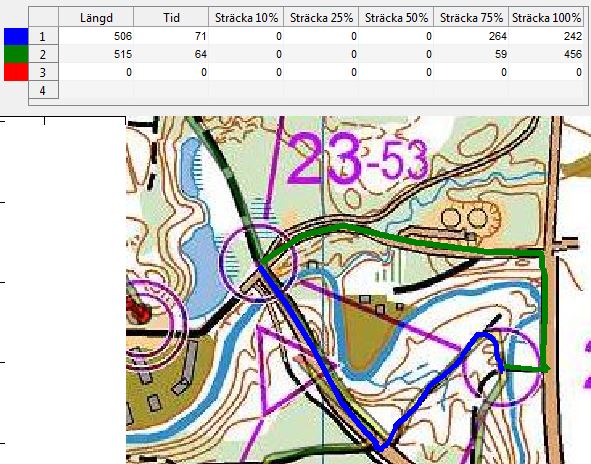Click the Tid cell showing 64

(x=171, y=54)
